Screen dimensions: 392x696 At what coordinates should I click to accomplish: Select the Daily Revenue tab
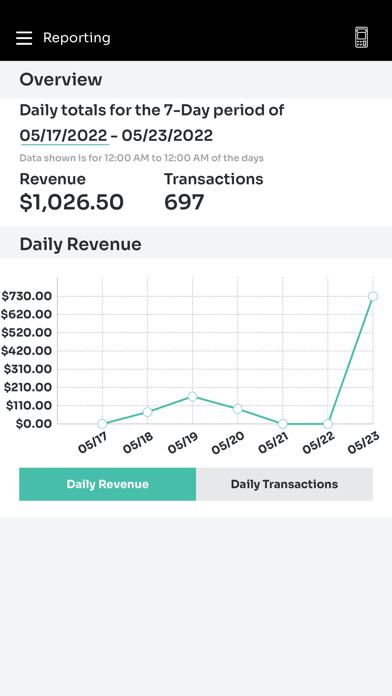107,484
